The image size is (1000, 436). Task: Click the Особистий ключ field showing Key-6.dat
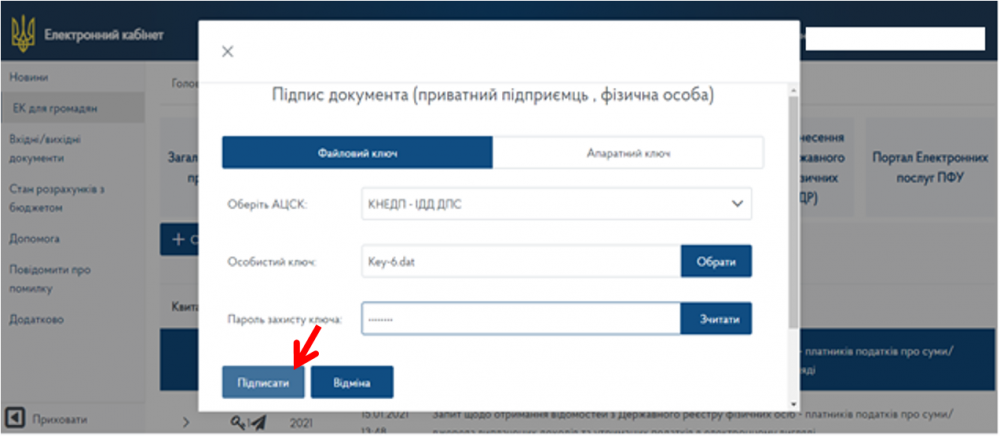click(x=521, y=261)
